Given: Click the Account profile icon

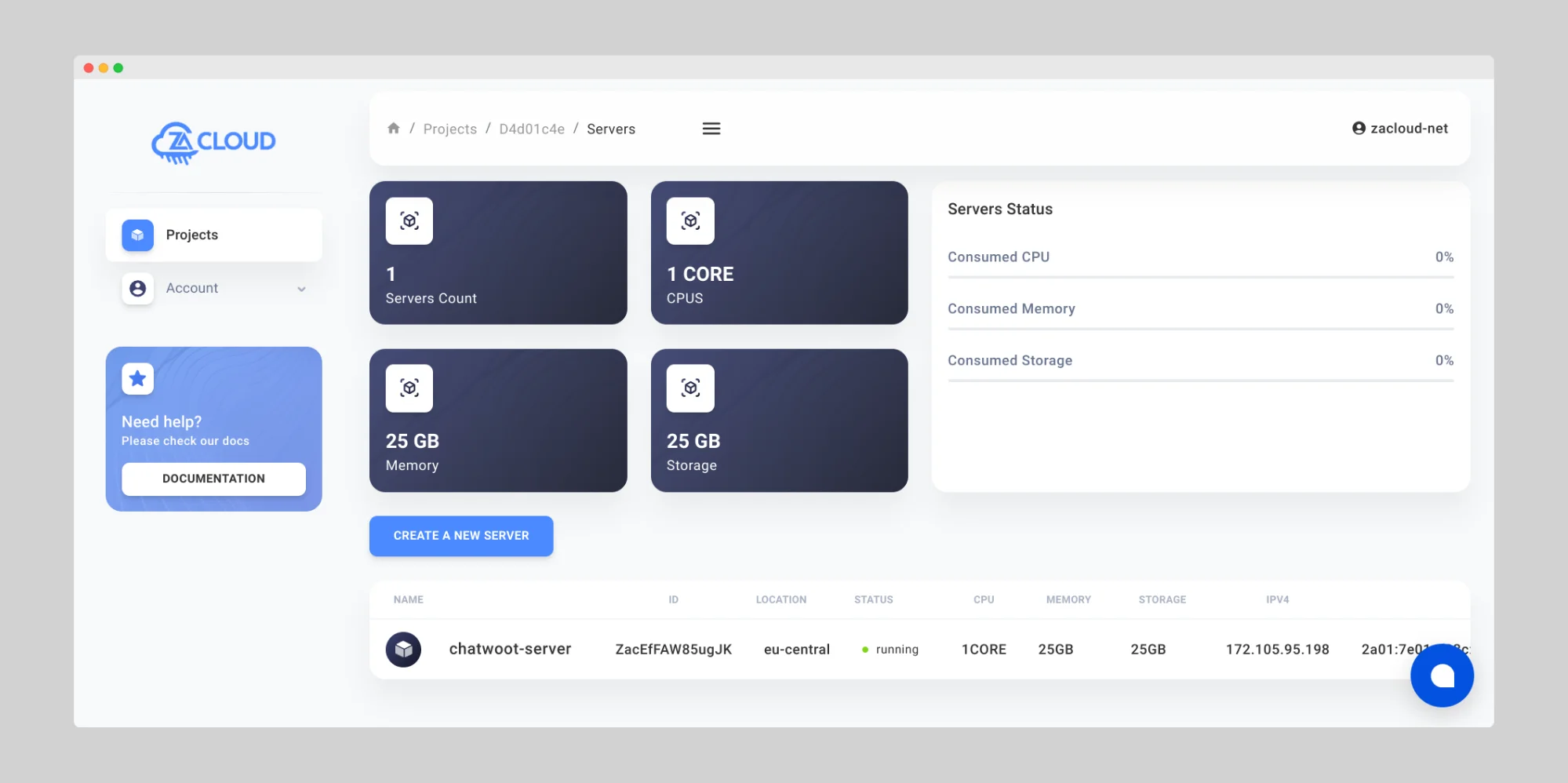Looking at the screenshot, I should pyautogui.click(x=137, y=288).
